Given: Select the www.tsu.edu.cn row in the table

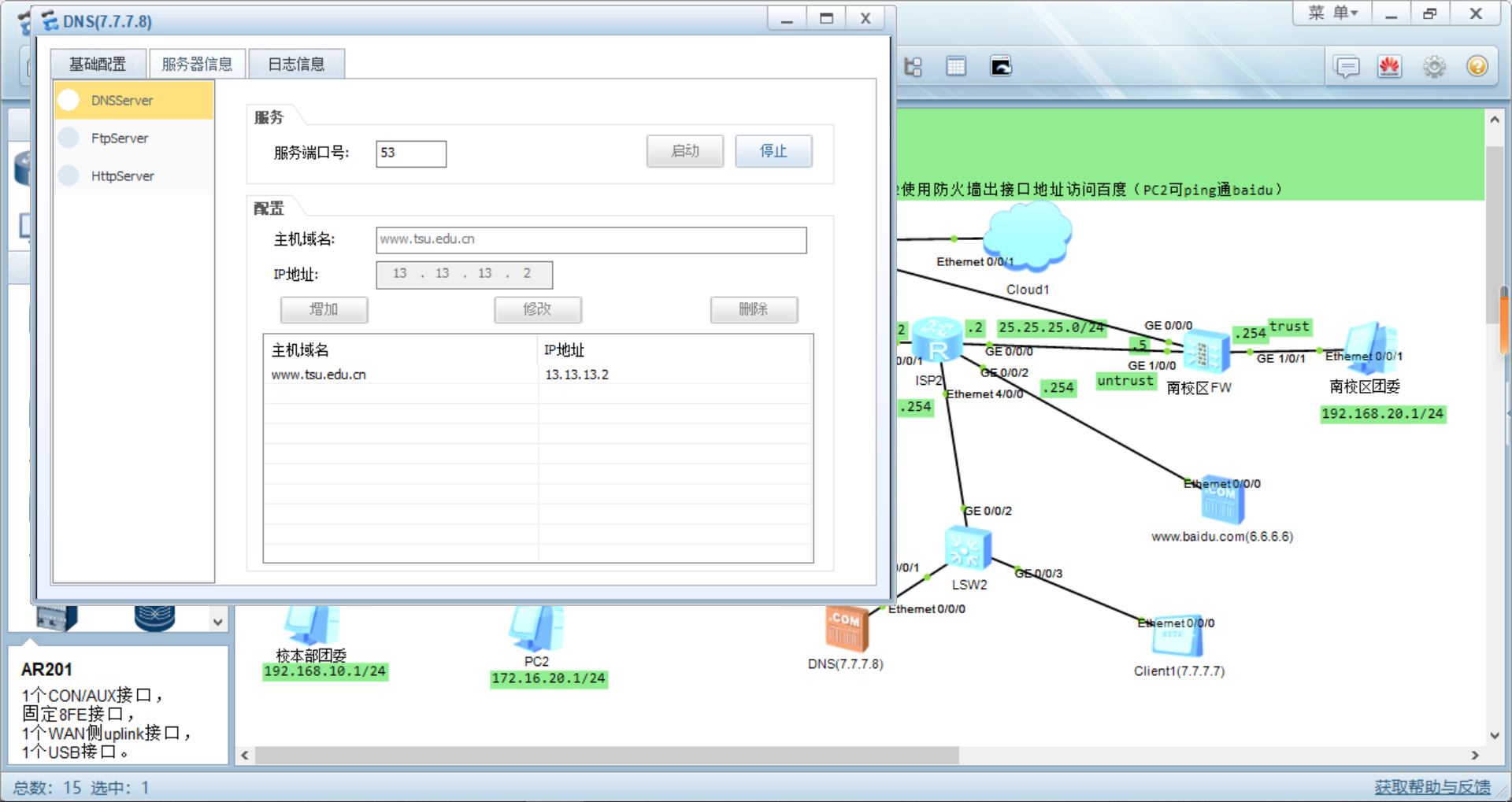Looking at the screenshot, I should 538,375.
